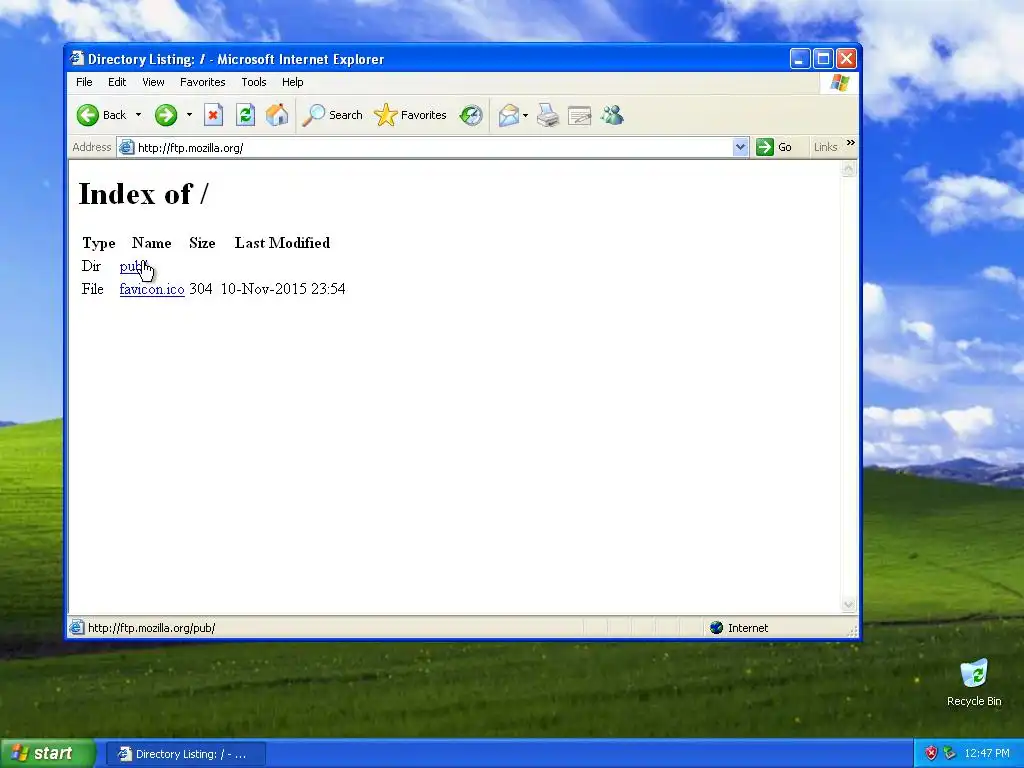The width and height of the screenshot is (1024, 768).
Task: Open the pub directory link
Action: (133, 266)
